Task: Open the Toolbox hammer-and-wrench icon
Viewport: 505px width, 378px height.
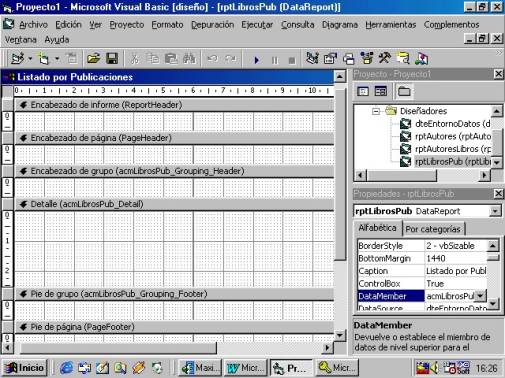Action: [384, 59]
